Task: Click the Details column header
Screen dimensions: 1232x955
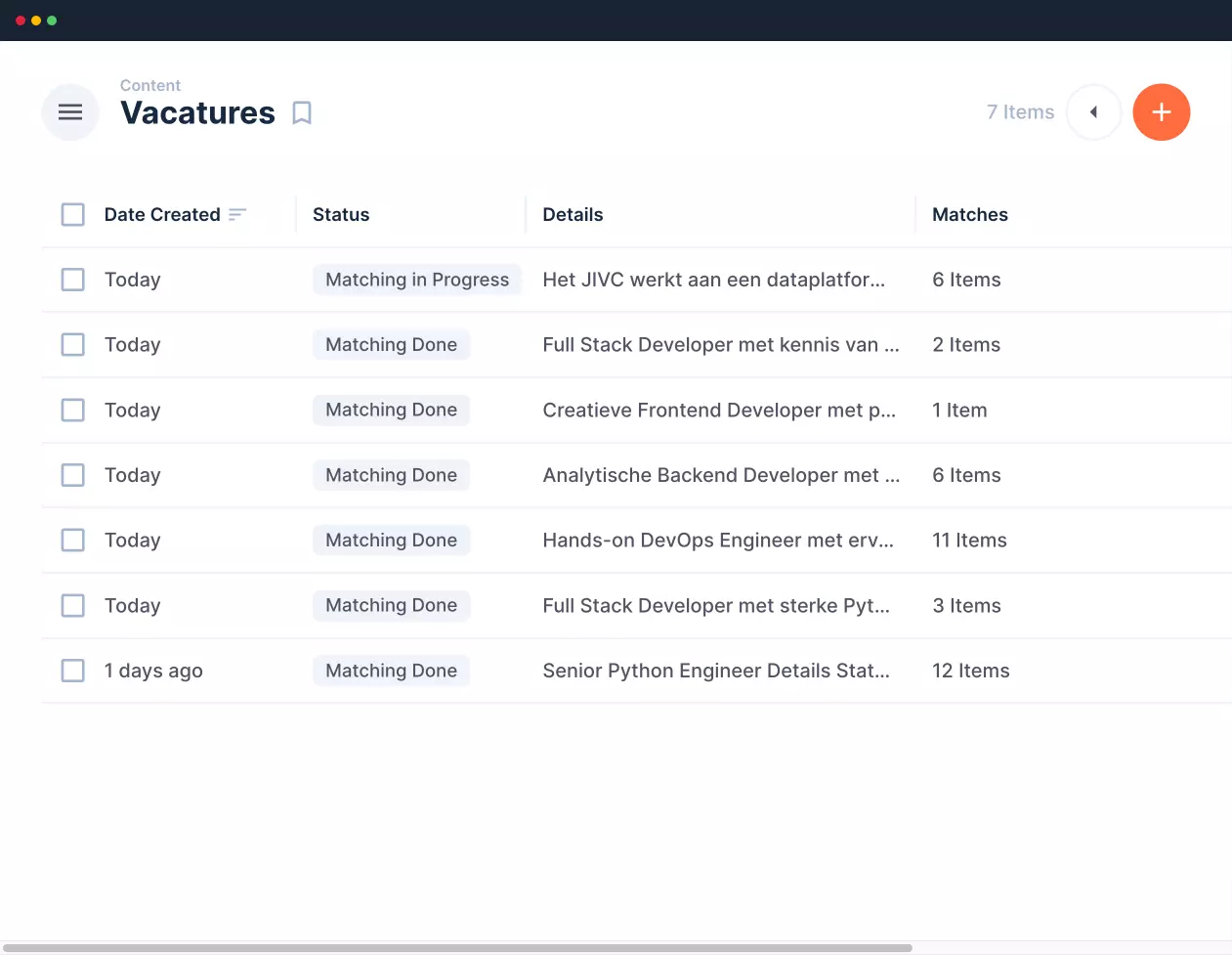Action: 573,215
